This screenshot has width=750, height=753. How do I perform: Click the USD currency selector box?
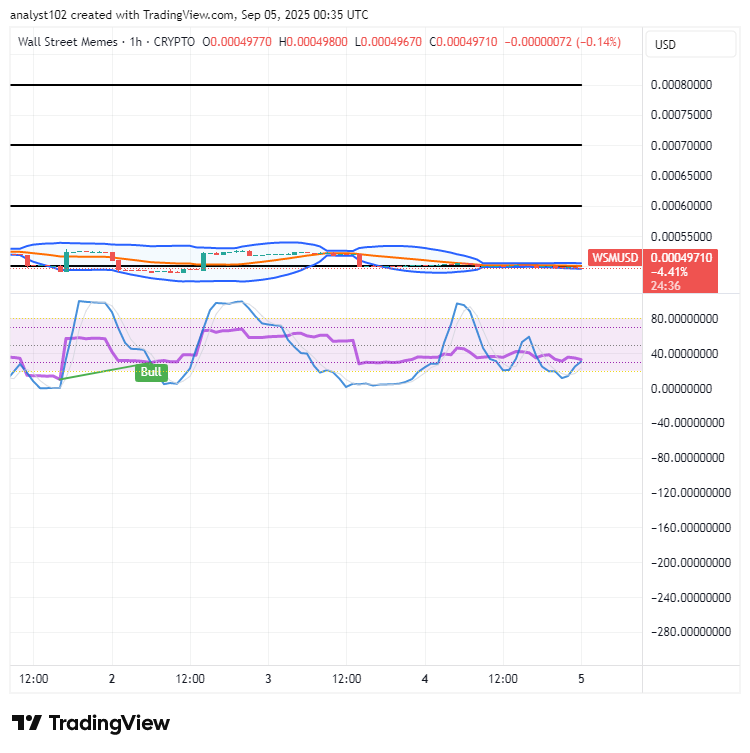690,45
